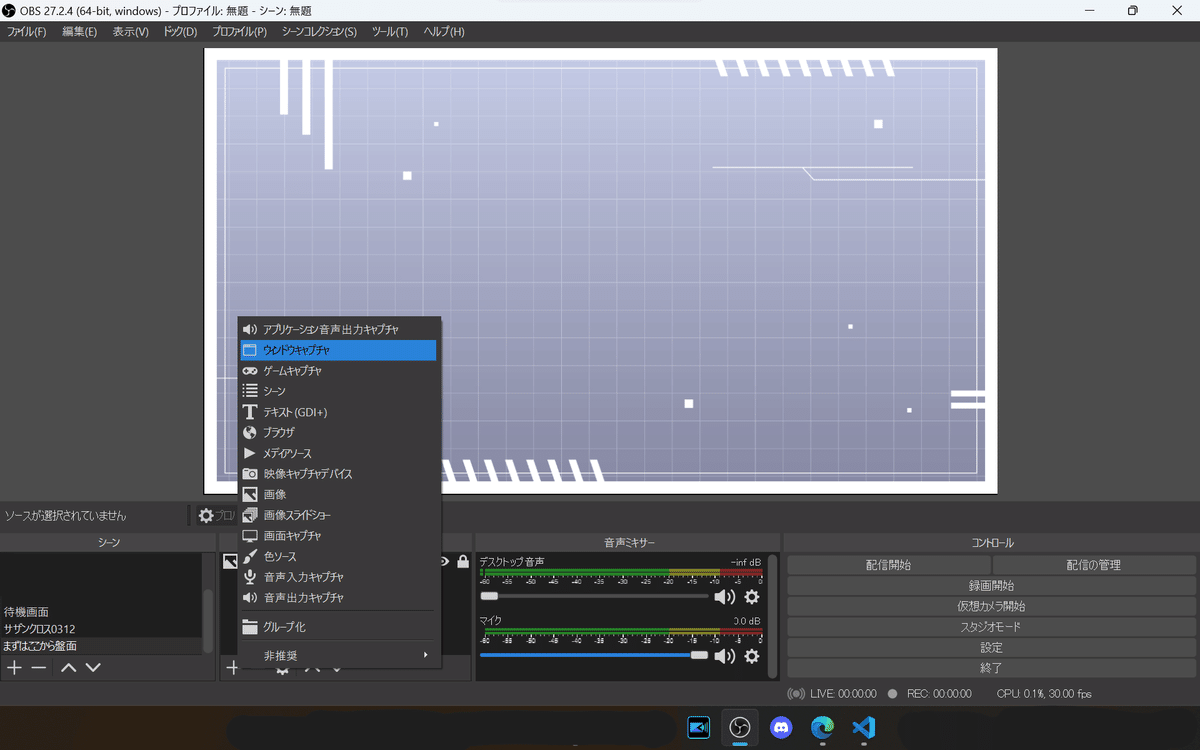
Task: Toggle source visibility eye icon
Action: coord(445,562)
